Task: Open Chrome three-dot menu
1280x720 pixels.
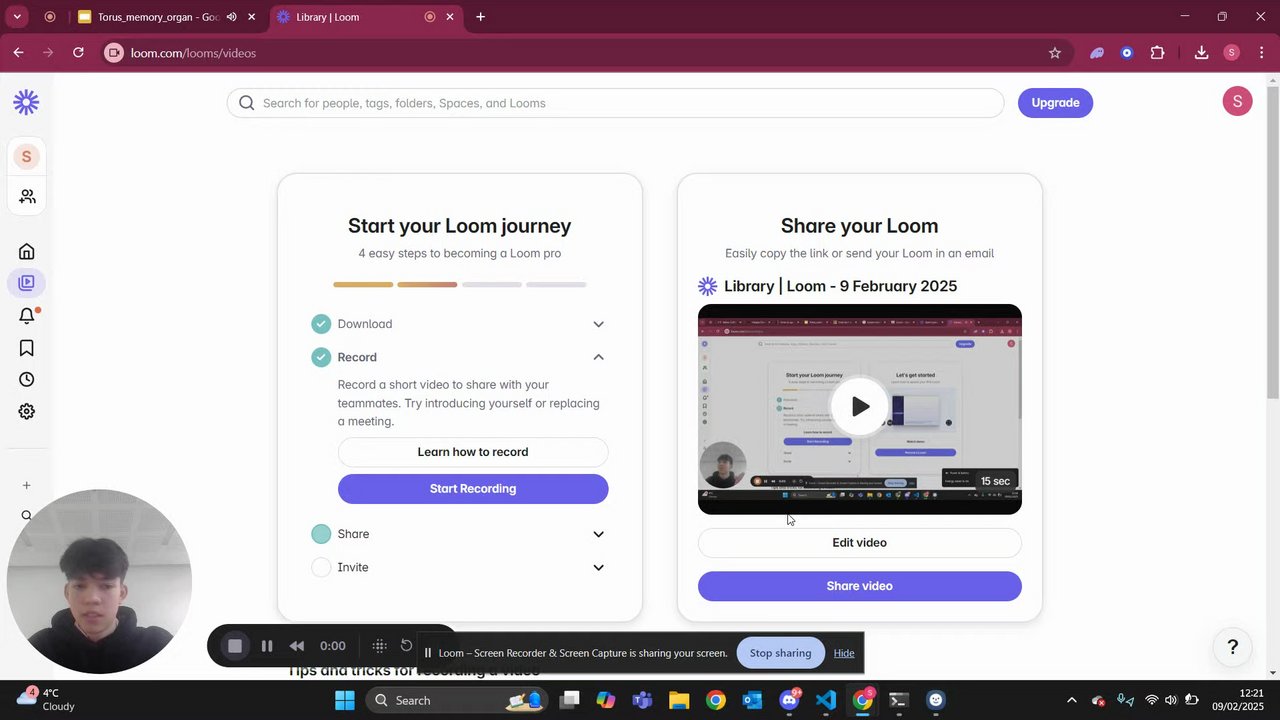Action: [1261, 53]
